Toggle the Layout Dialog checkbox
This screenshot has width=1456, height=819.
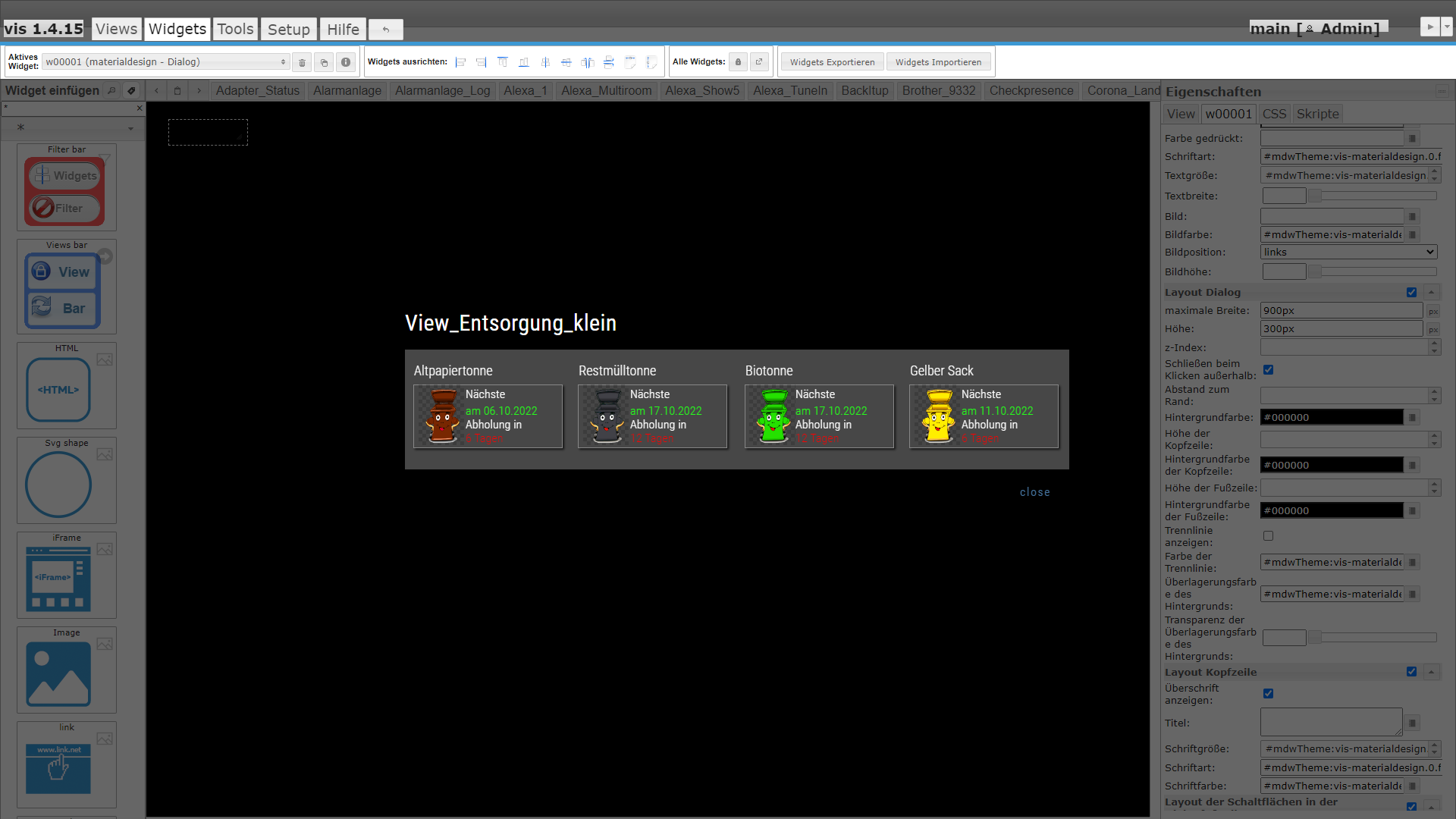click(1411, 292)
